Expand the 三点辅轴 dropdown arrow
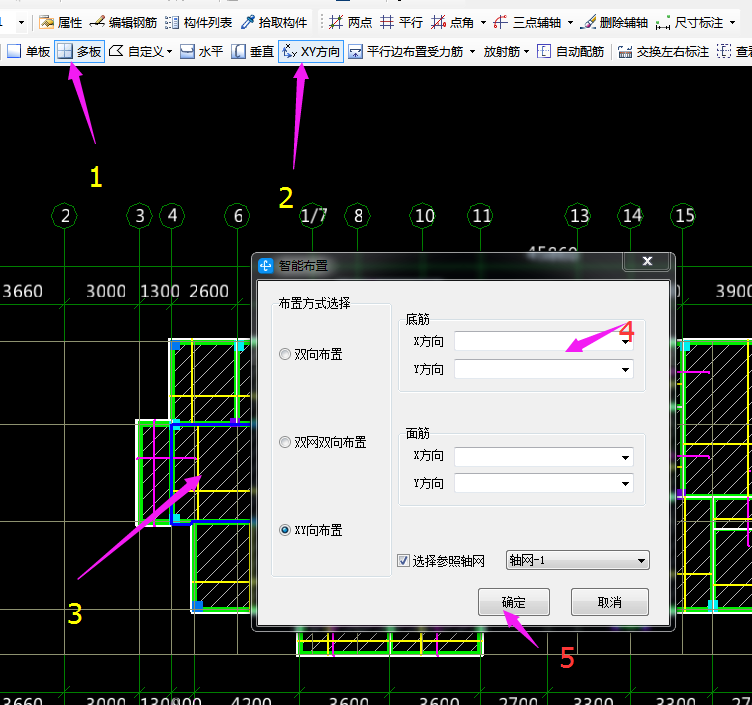The width and height of the screenshot is (752, 705). (570, 23)
